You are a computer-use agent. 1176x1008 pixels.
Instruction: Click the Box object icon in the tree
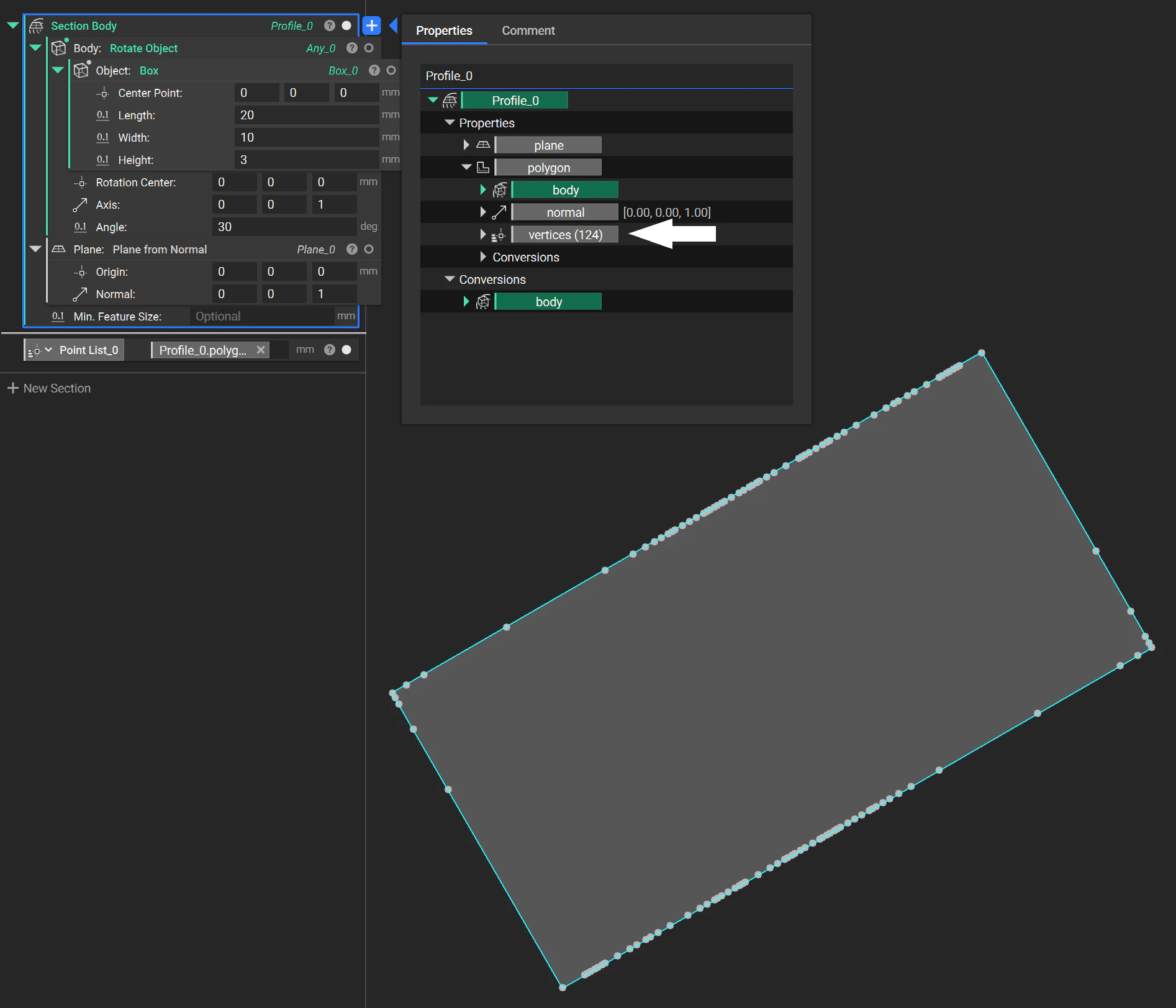point(81,70)
